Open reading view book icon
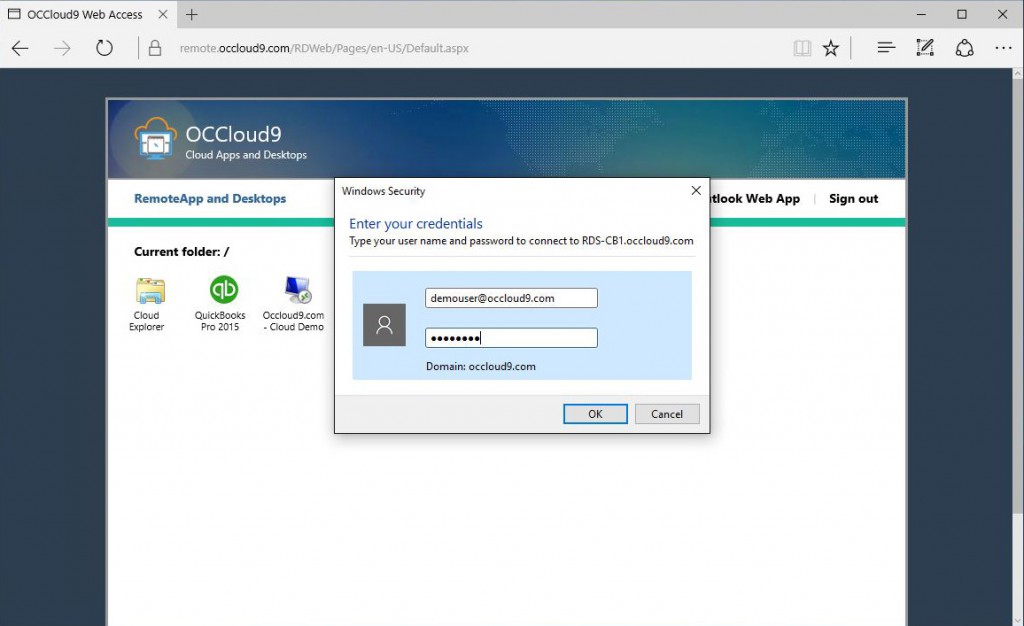This screenshot has height=626, width=1024. 802,48
